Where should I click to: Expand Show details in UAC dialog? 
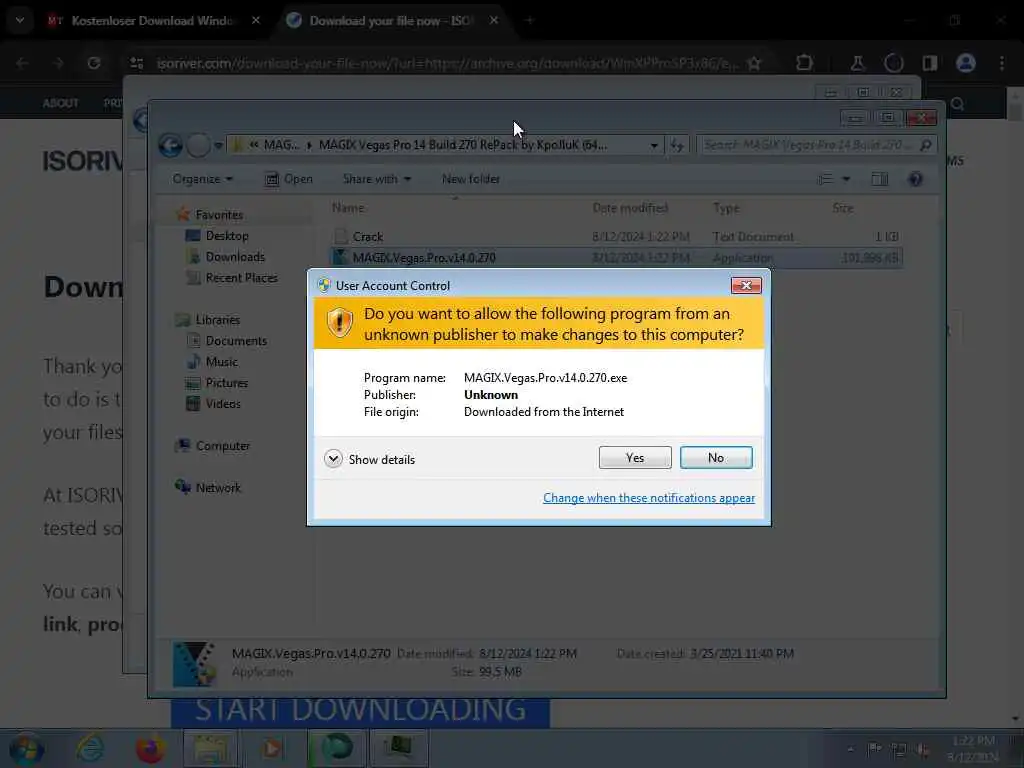click(370, 459)
